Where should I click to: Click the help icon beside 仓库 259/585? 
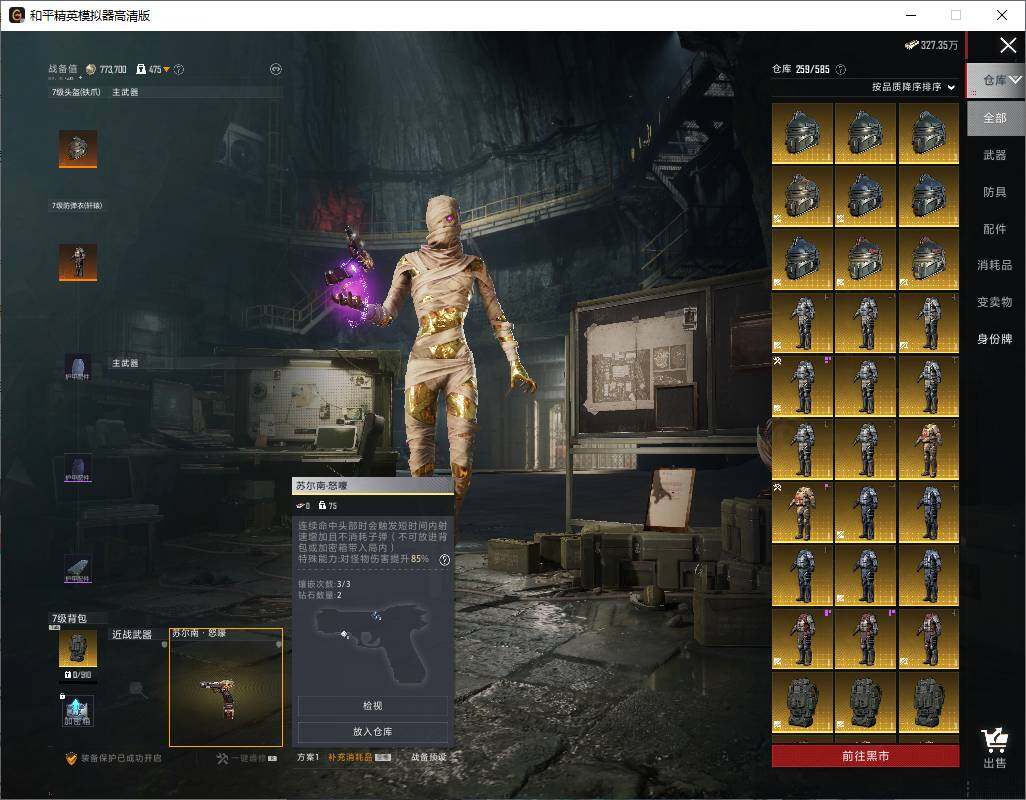click(841, 69)
